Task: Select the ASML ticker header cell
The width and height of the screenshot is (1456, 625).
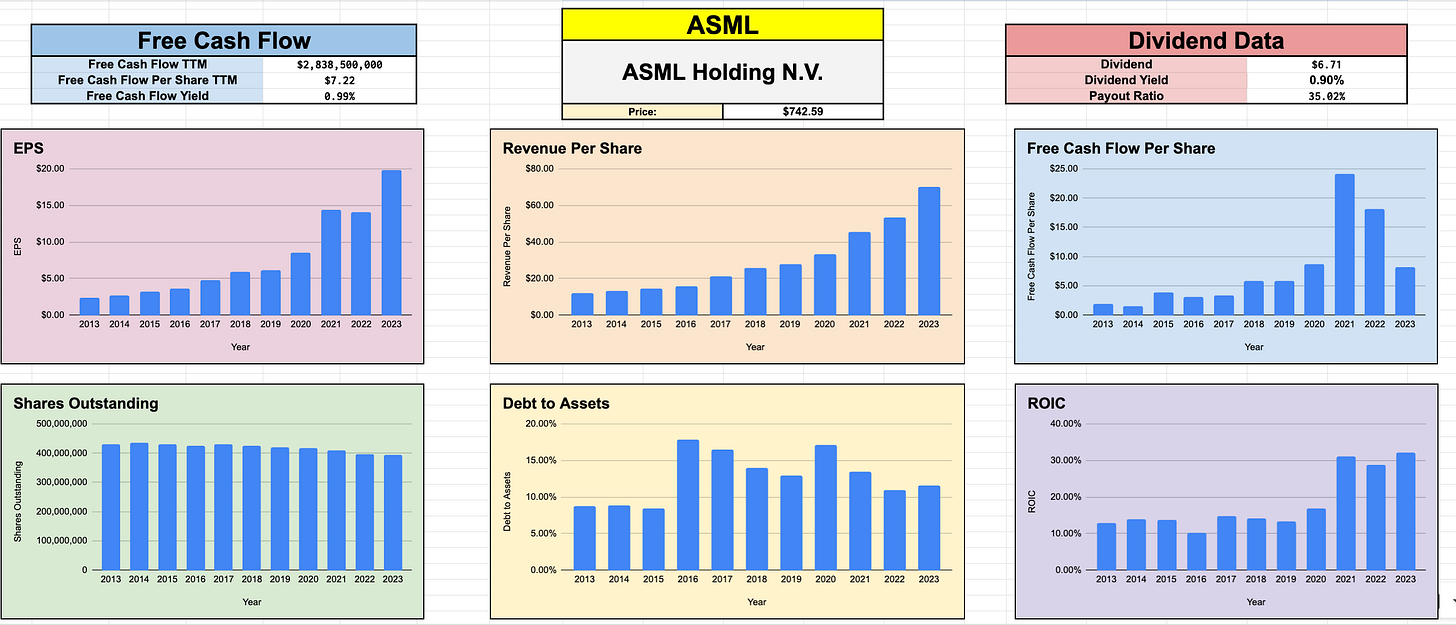Action: pyautogui.click(x=722, y=25)
